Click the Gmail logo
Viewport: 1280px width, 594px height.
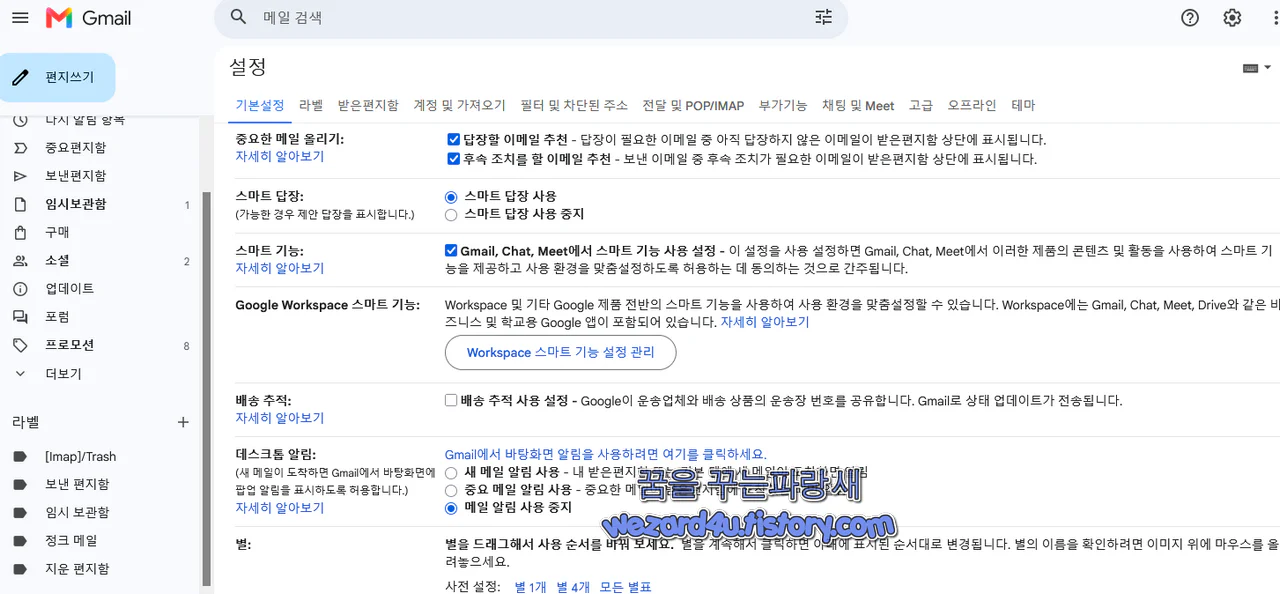[x=89, y=18]
